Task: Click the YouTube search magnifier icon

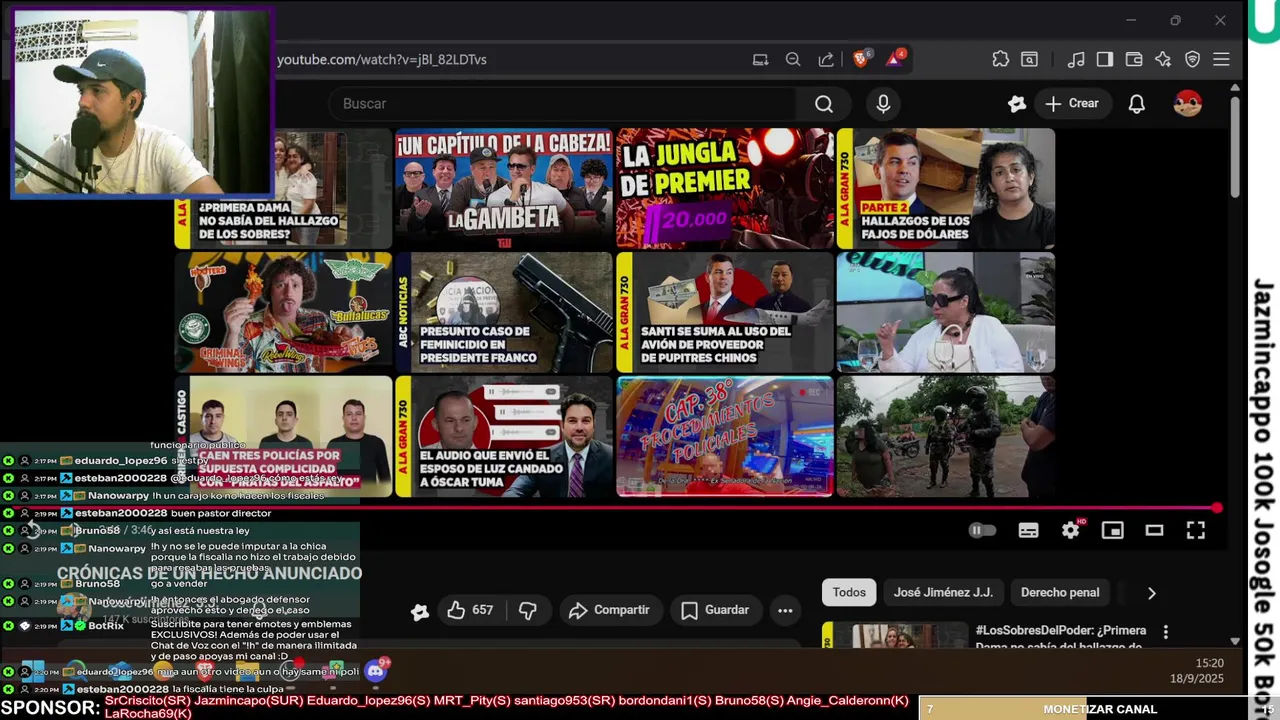Action: 823,104
